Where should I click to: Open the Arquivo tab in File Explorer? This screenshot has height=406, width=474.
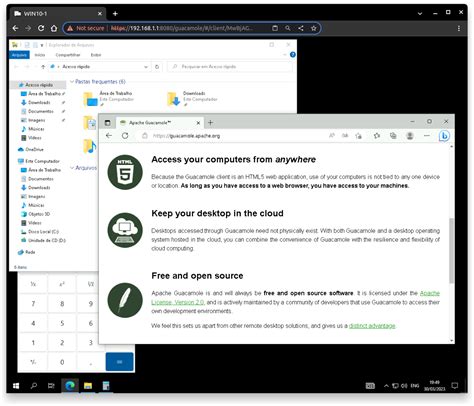pyautogui.click(x=19, y=55)
